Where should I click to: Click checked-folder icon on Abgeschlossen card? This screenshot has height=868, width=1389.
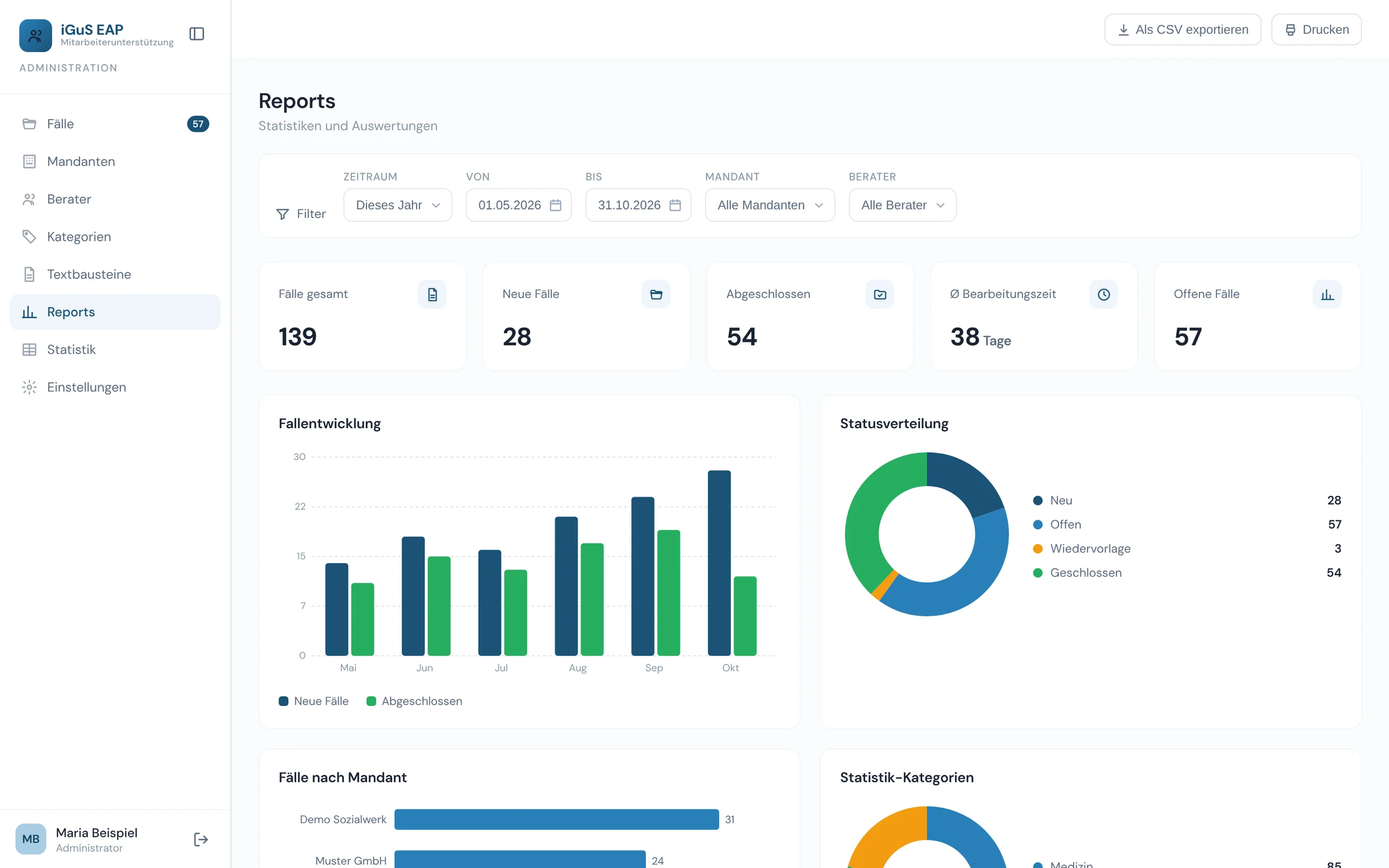click(880, 295)
